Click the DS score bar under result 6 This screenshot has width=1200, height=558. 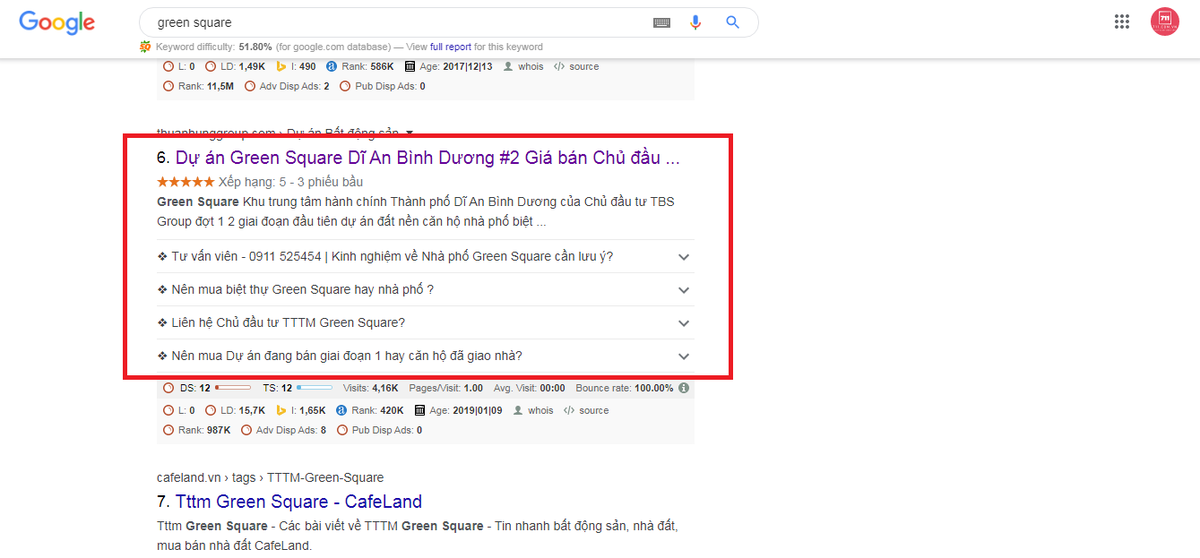233,388
